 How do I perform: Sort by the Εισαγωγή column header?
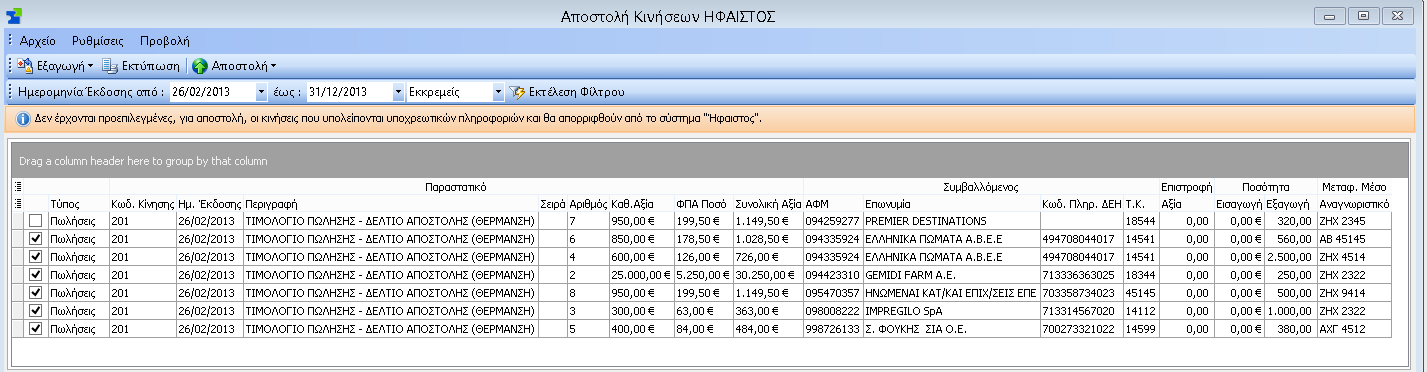1239,203
